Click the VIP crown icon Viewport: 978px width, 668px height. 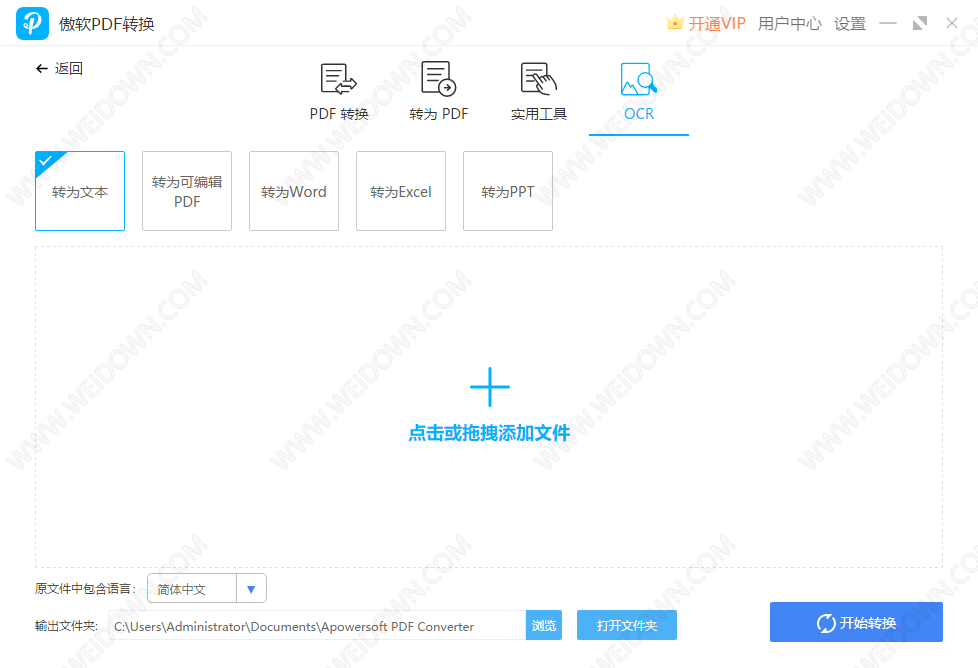[x=674, y=23]
